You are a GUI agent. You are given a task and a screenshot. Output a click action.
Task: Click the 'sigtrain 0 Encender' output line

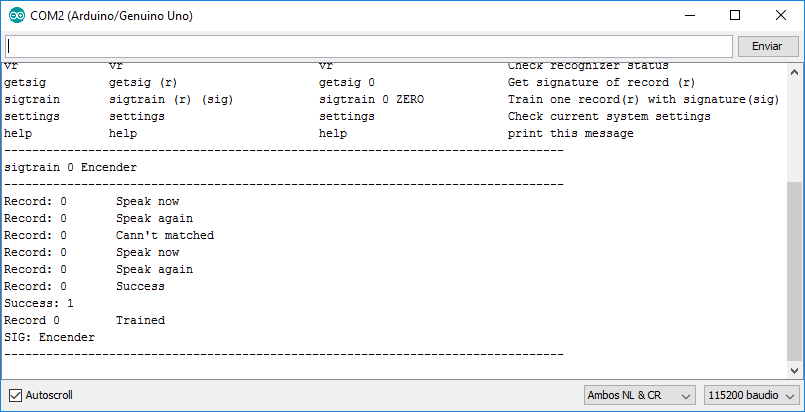[x=70, y=167]
